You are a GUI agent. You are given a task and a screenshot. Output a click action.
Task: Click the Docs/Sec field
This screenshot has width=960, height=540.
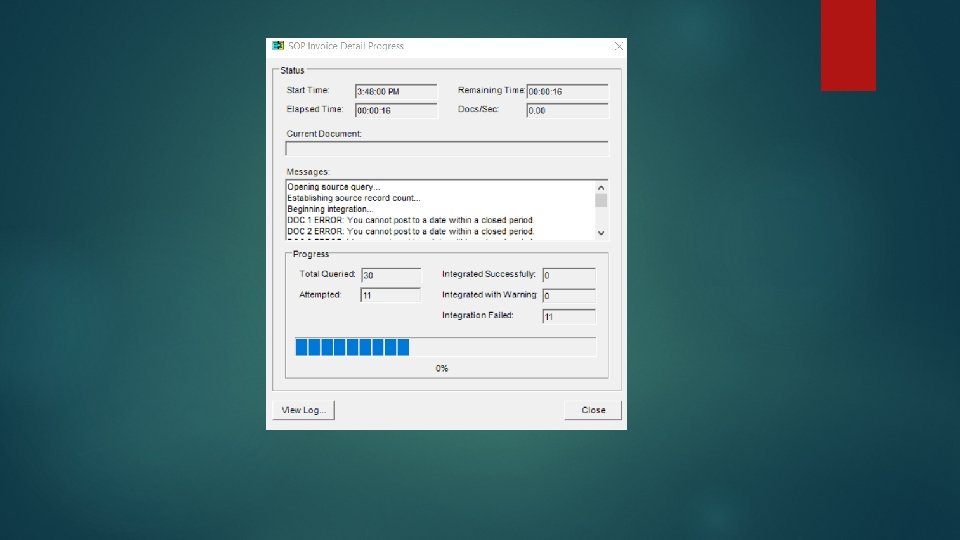pos(567,110)
